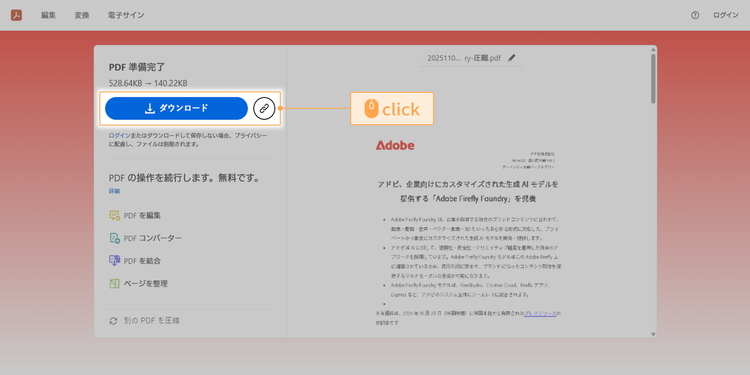The width and height of the screenshot is (750, 375).
Task: Select the PDF を結合 label
Action: click(142, 261)
